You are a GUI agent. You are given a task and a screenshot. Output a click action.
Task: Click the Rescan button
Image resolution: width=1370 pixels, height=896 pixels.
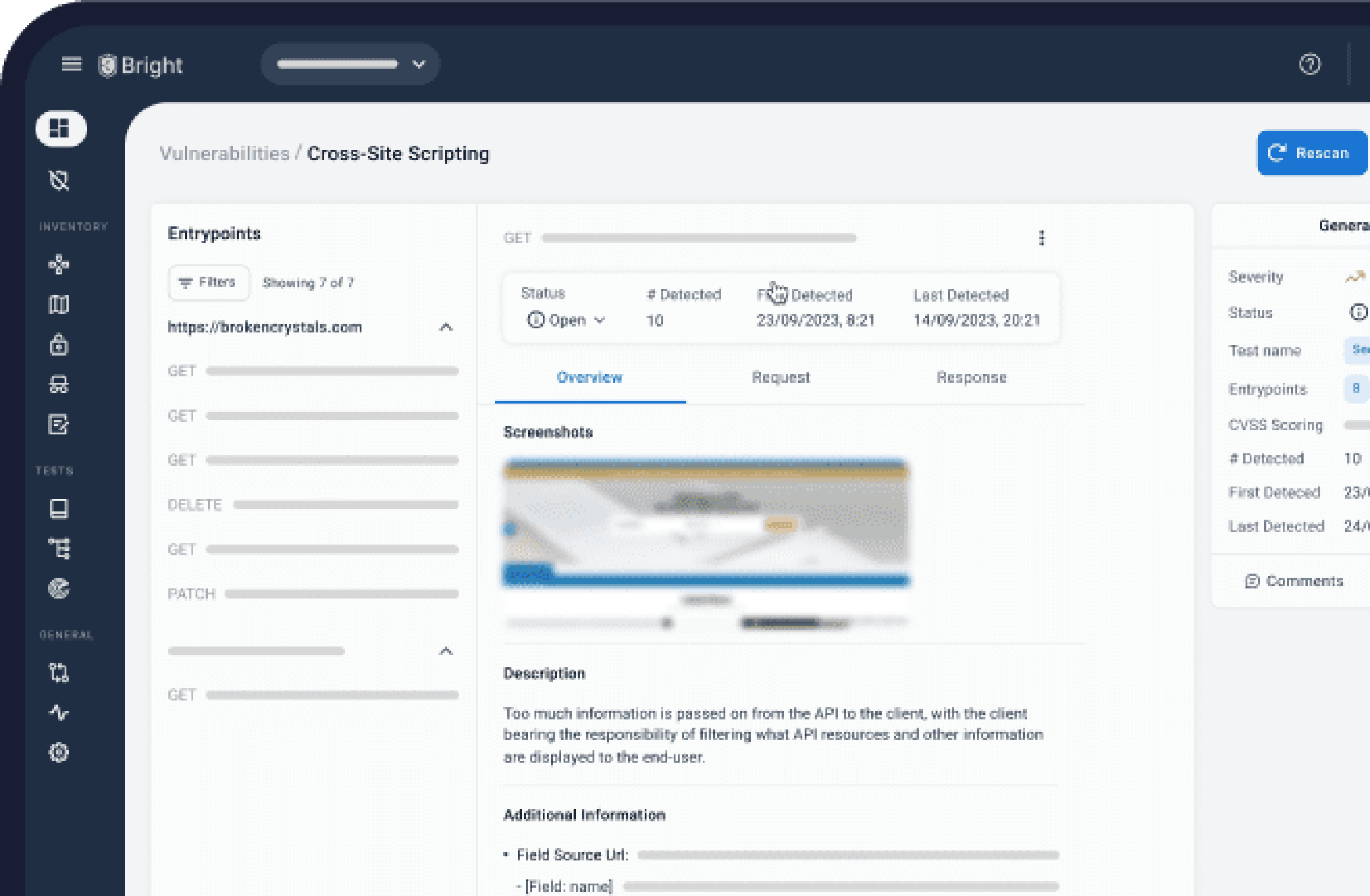pyautogui.click(x=1313, y=153)
